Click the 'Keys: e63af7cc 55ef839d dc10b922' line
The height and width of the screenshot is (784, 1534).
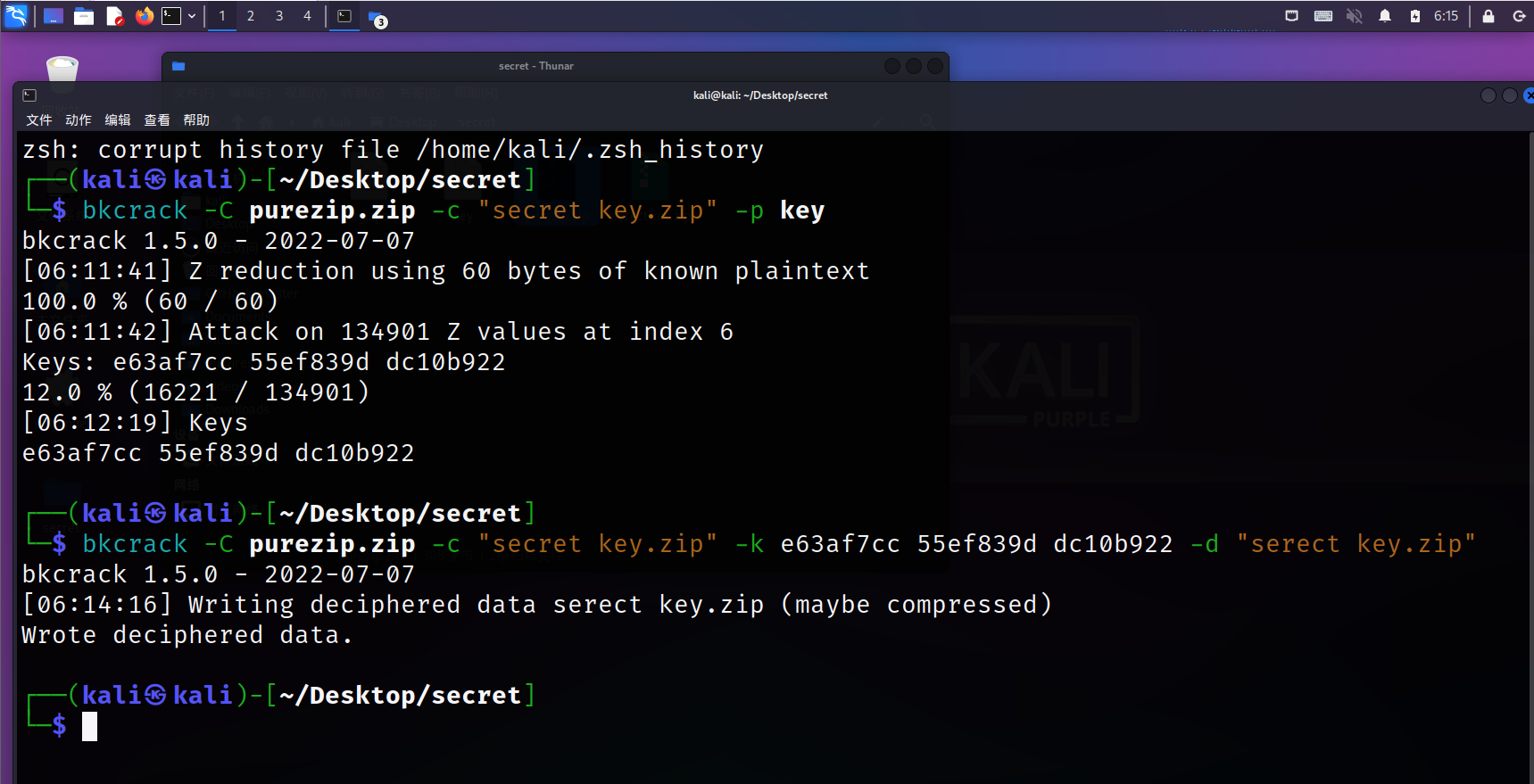click(264, 362)
